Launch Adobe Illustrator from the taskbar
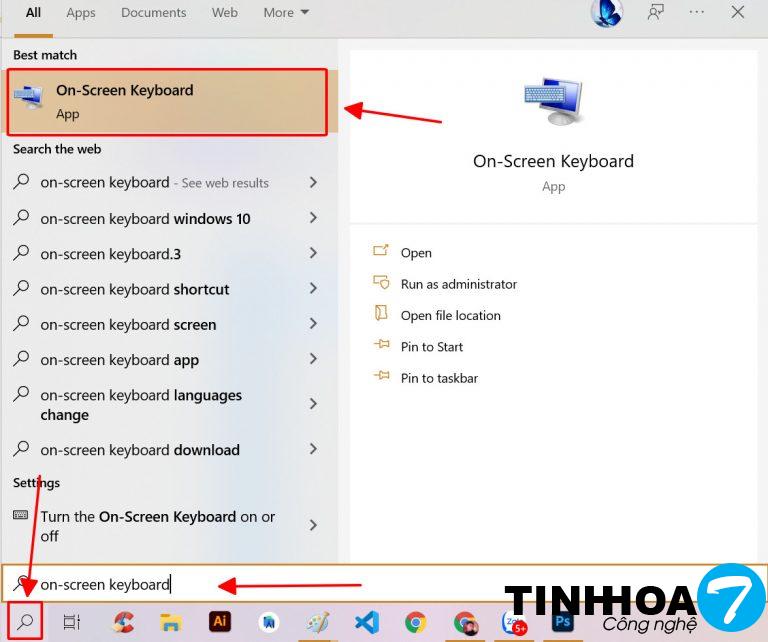The height and width of the screenshot is (642, 768). pyautogui.click(x=220, y=622)
